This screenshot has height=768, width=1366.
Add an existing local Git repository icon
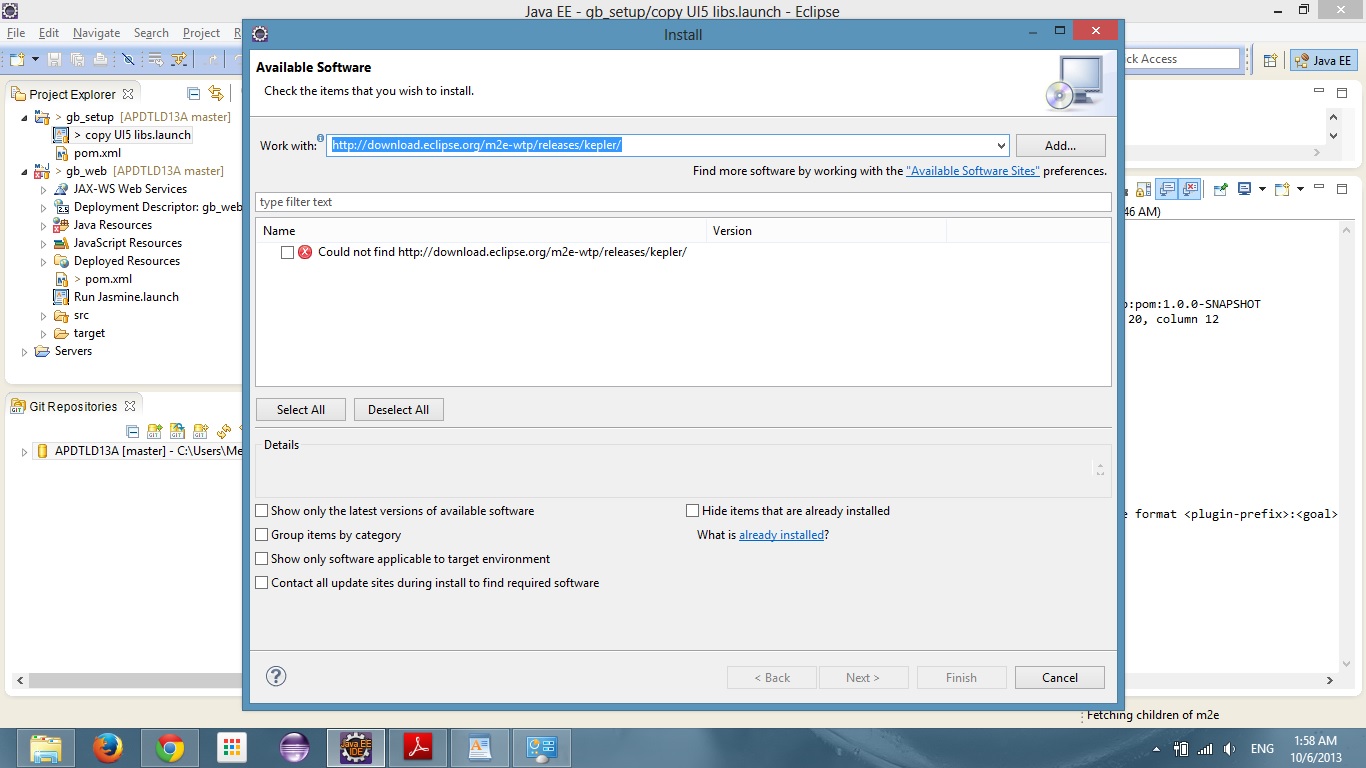point(155,432)
